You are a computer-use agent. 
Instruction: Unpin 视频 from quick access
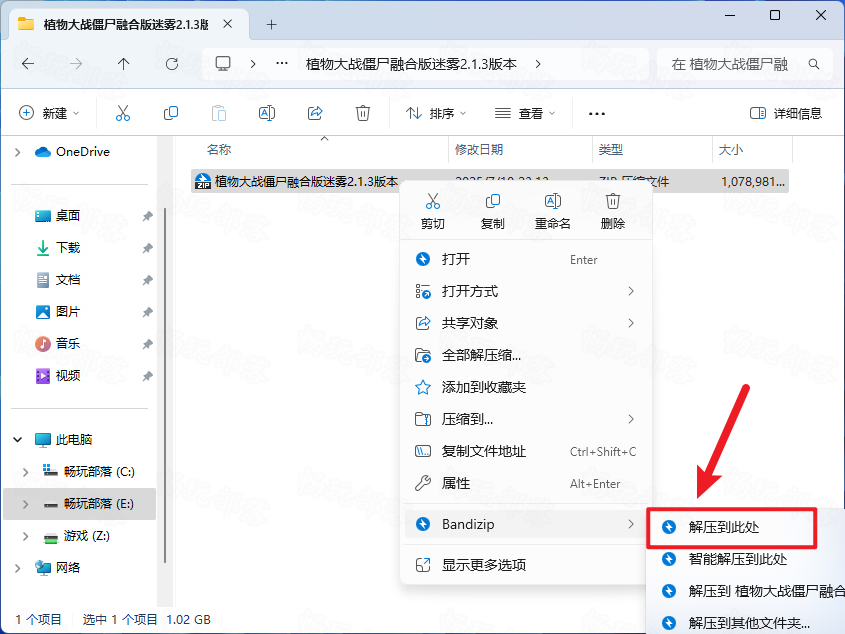(147, 376)
